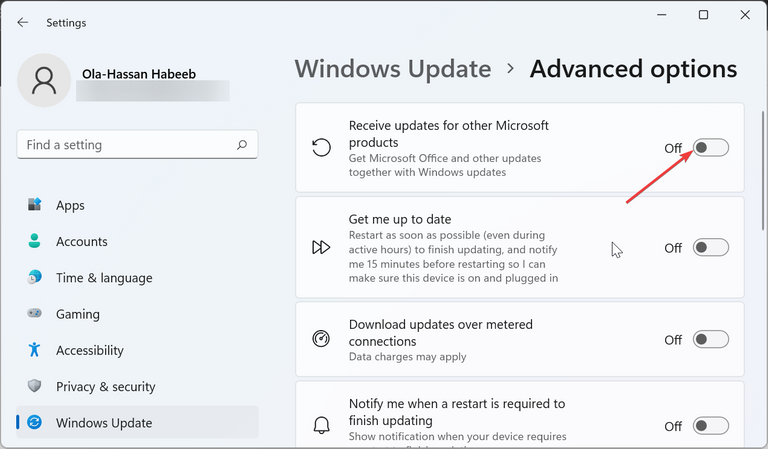Viewport: 768px width, 449px height.
Task: Open the Apps settings page
Action: 137,205
